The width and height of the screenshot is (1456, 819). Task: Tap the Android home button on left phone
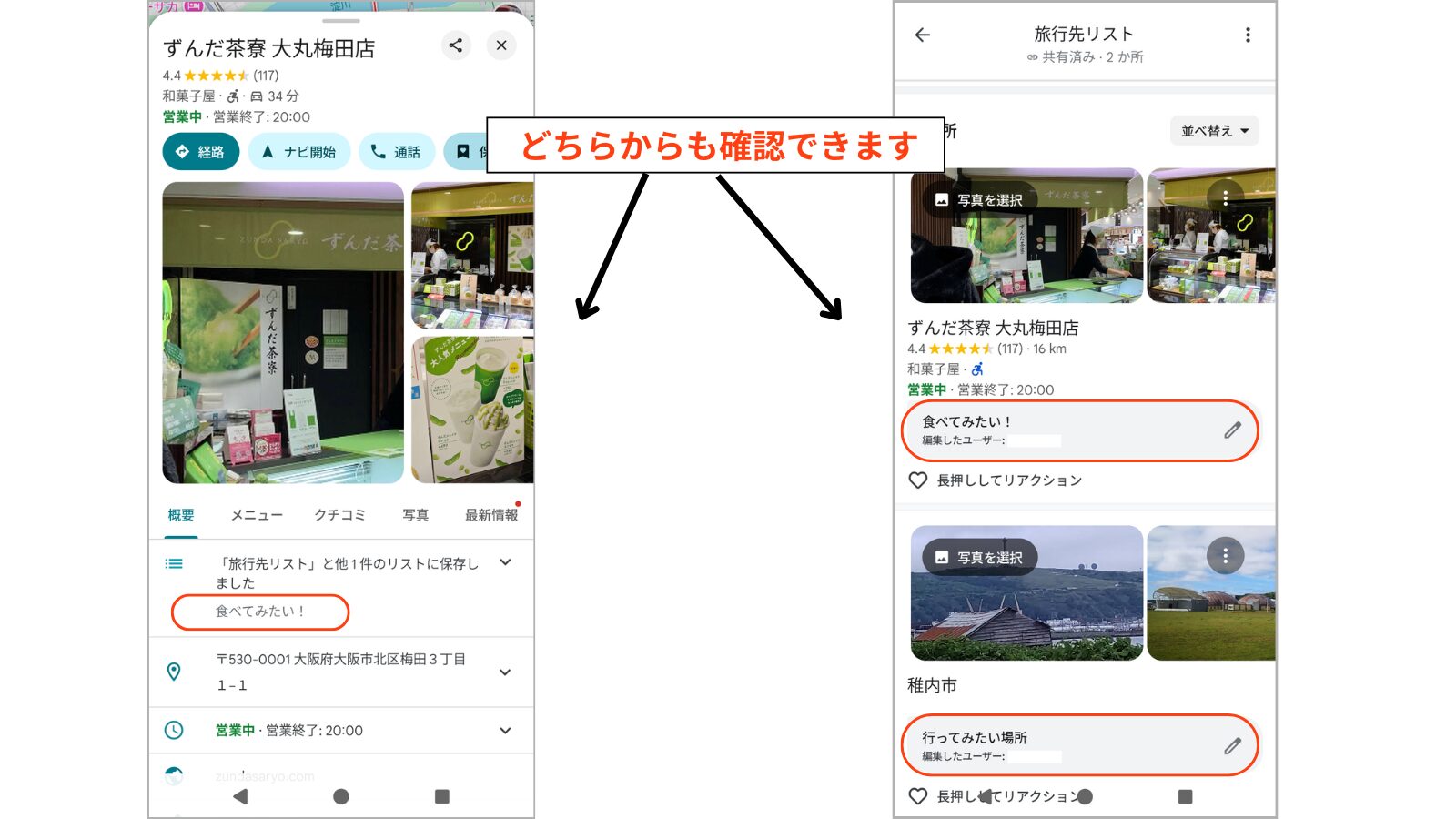tap(341, 796)
